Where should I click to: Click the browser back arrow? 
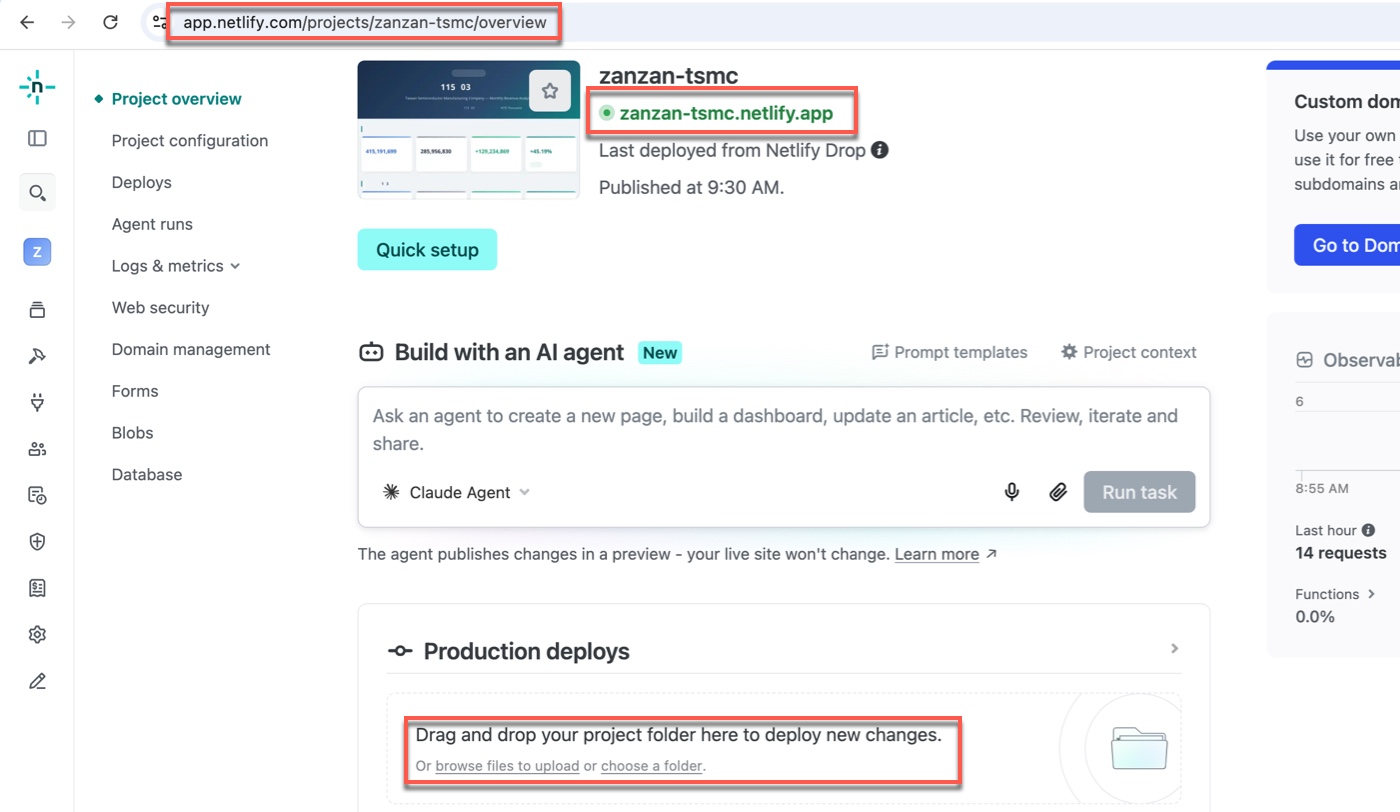pyautogui.click(x=27, y=22)
